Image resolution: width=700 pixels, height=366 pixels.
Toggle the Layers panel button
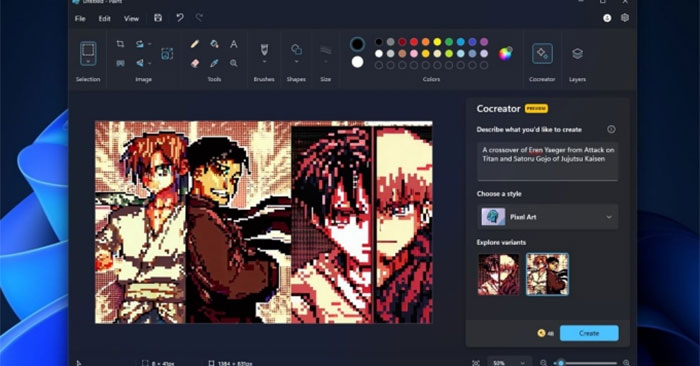click(577, 54)
